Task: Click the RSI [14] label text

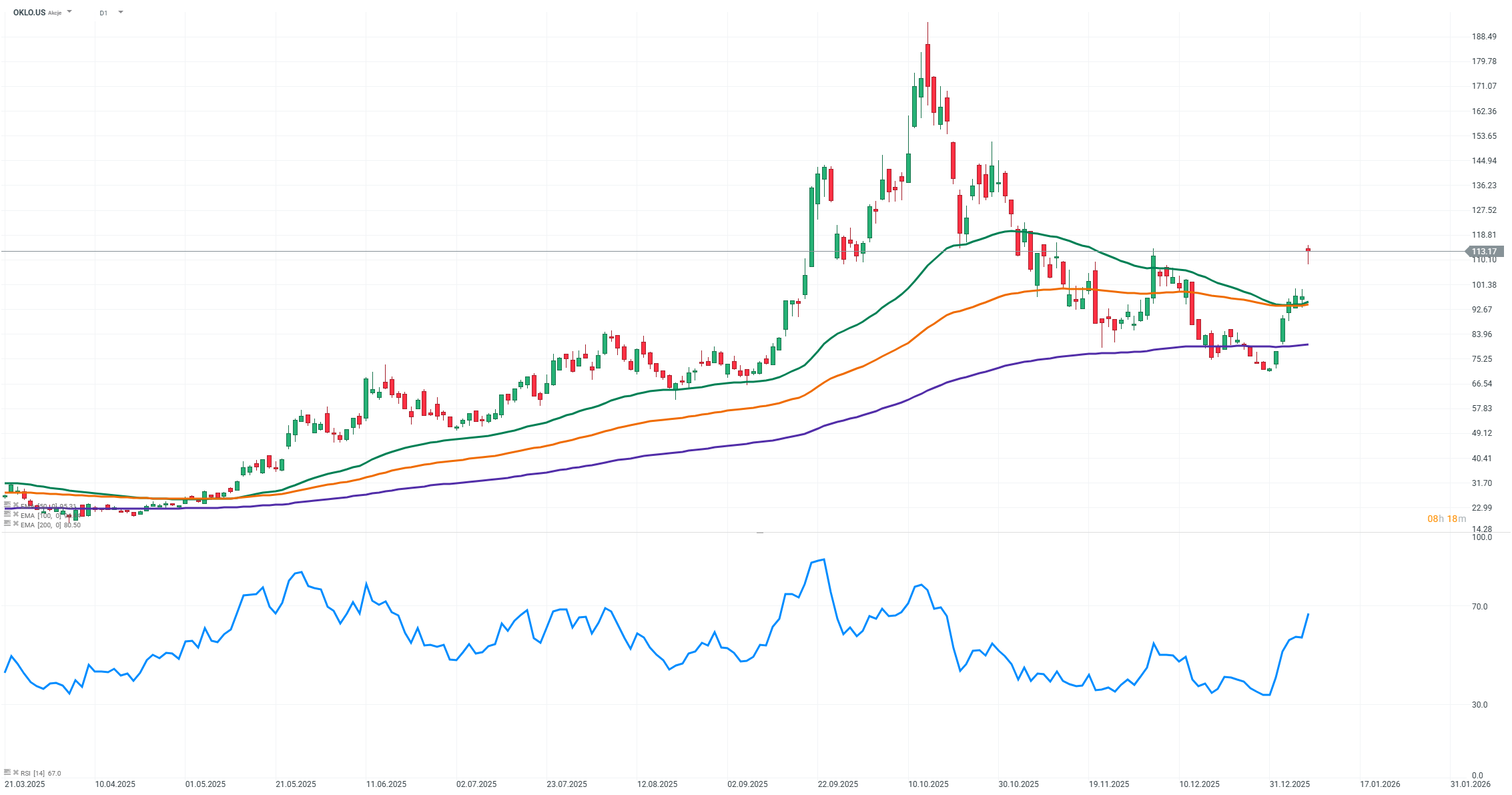Action: [x=33, y=773]
